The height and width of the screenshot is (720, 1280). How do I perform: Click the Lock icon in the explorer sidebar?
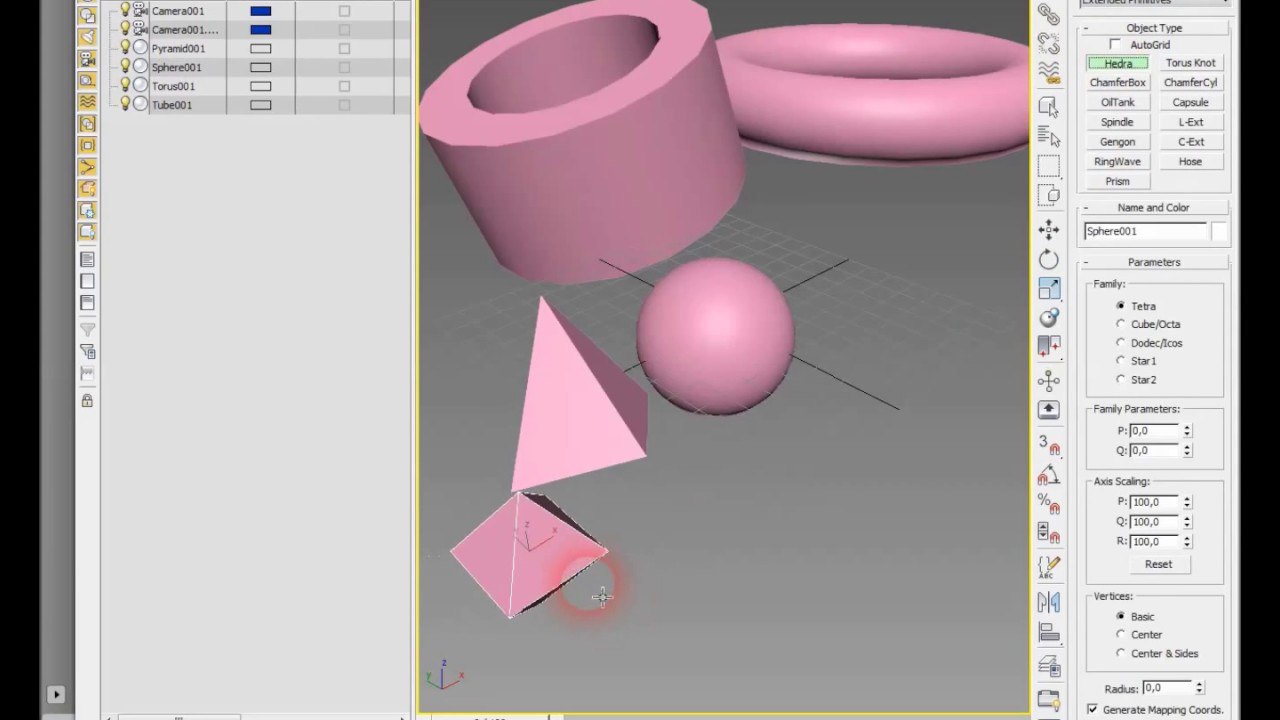pos(87,400)
